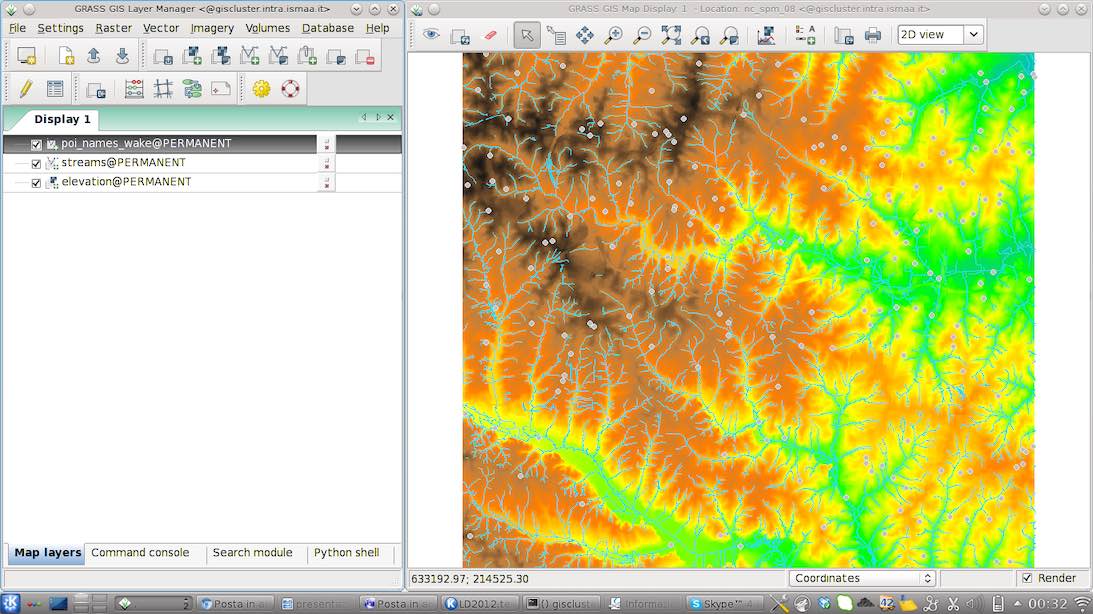Image resolution: width=1093 pixels, height=614 pixels.
Task: Expand the elevation@PERMANENT layer entry
Action: [22, 182]
